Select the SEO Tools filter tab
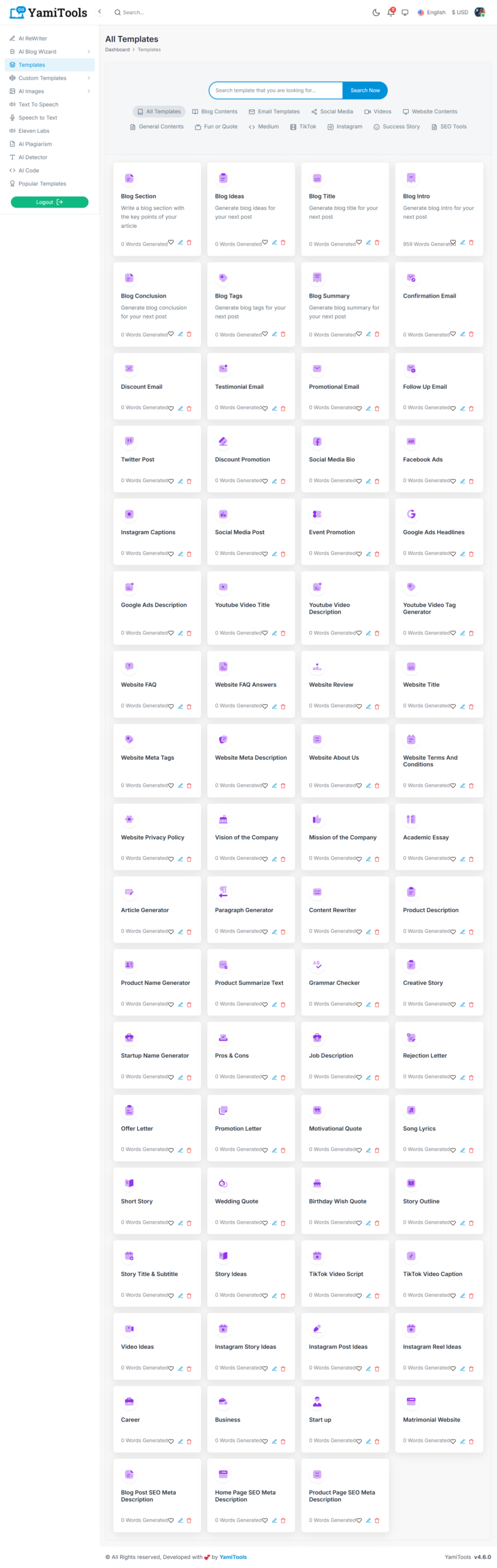Screen dimensions: 497x1568 pyautogui.click(x=449, y=127)
